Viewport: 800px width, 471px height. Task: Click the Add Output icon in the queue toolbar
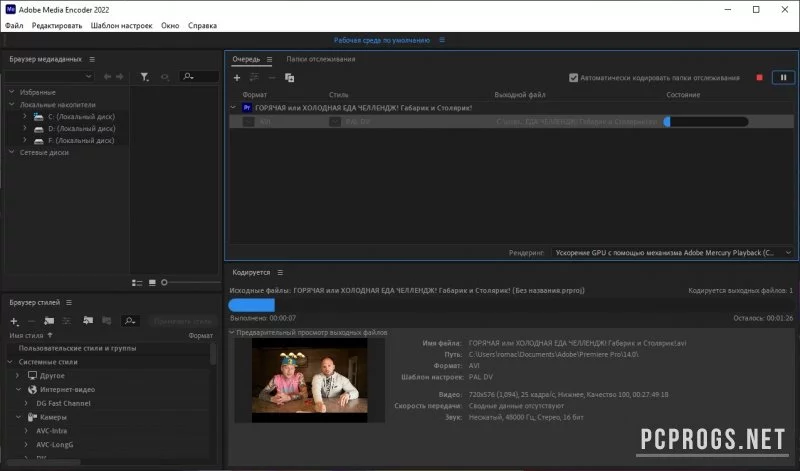[254, 78]
